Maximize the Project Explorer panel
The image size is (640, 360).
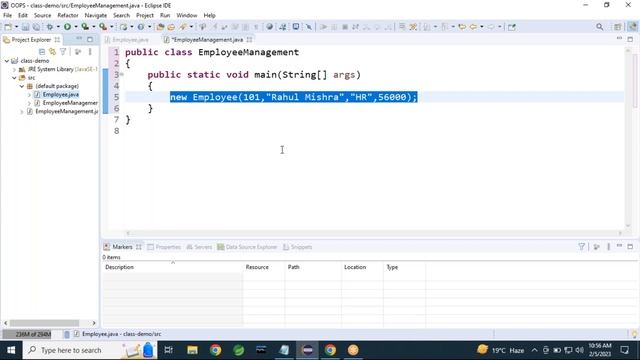tap(90, 40)
